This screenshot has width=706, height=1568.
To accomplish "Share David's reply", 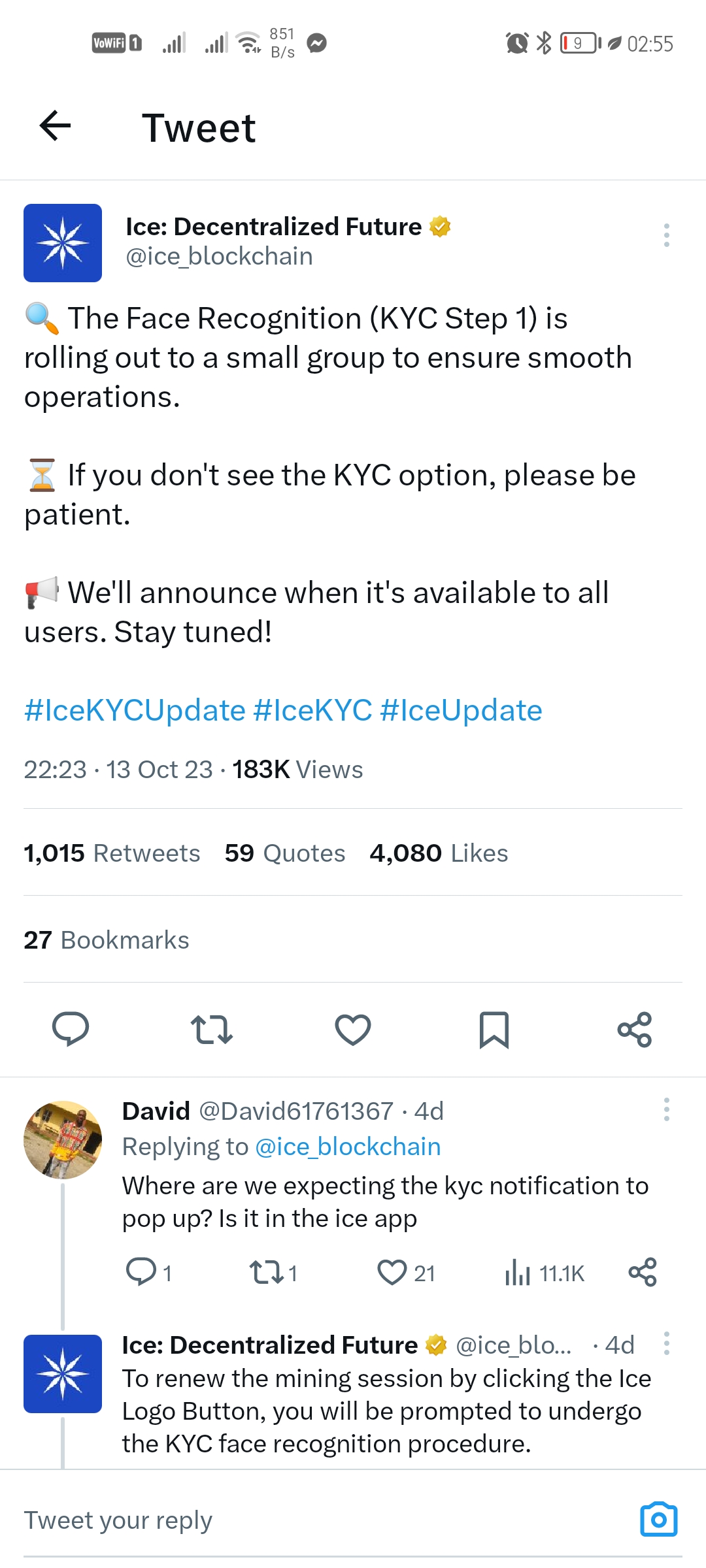I will pos(642,1272).
